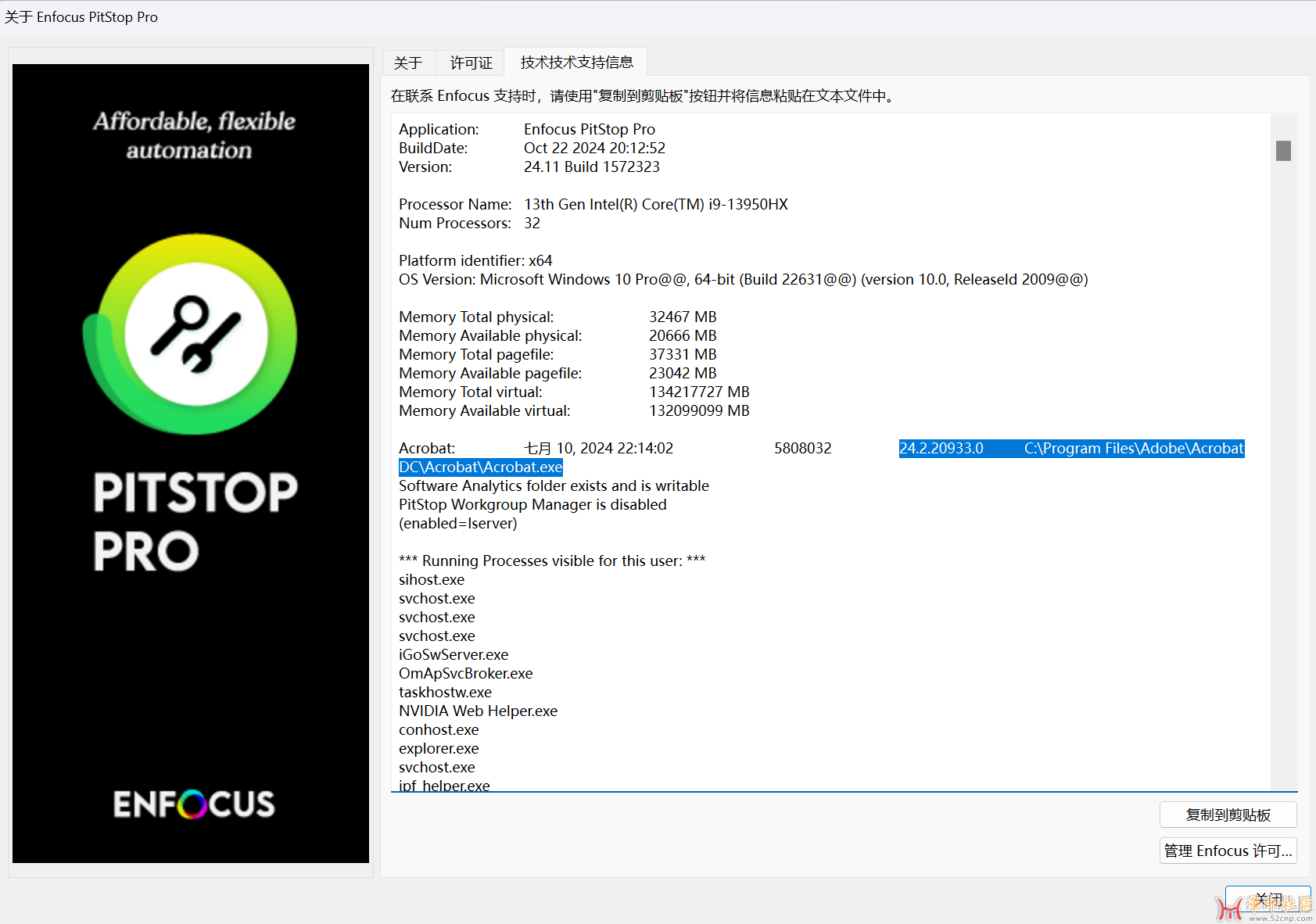Click the scrollbar track below the thumb
Viewport: 1316px width, 924px height.
[x=1283, y=469]
